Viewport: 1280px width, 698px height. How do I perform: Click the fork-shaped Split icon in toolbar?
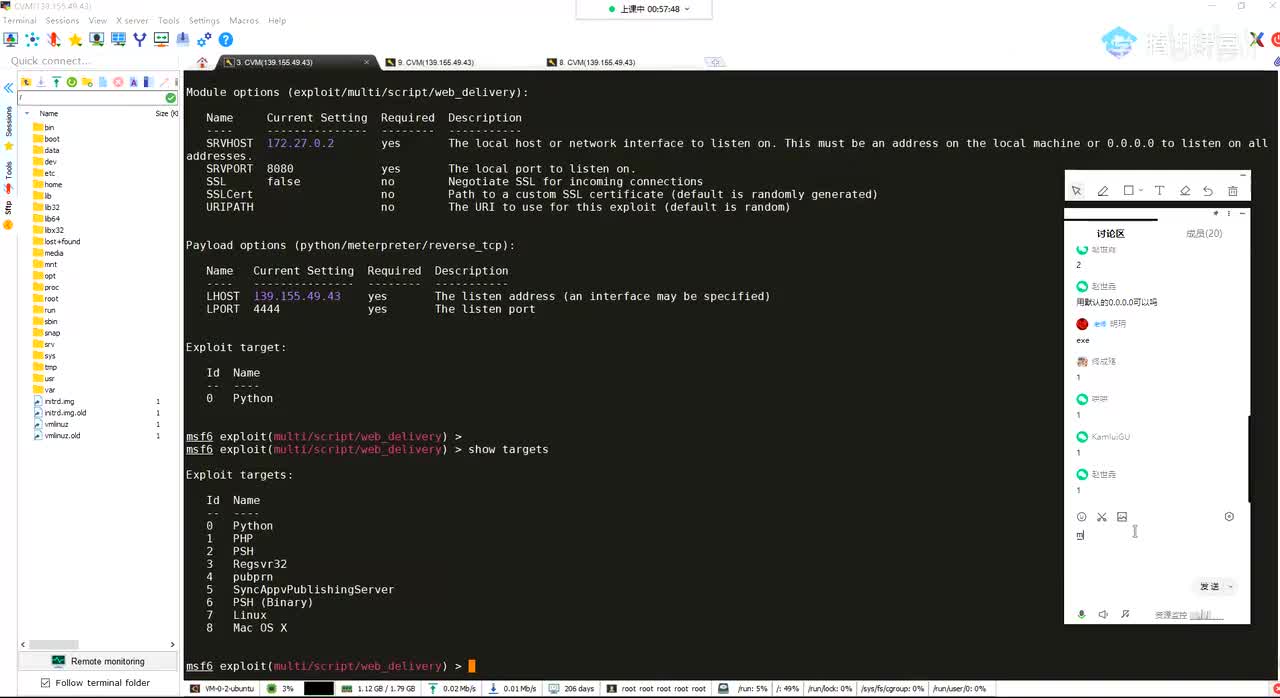click(140, 40)
